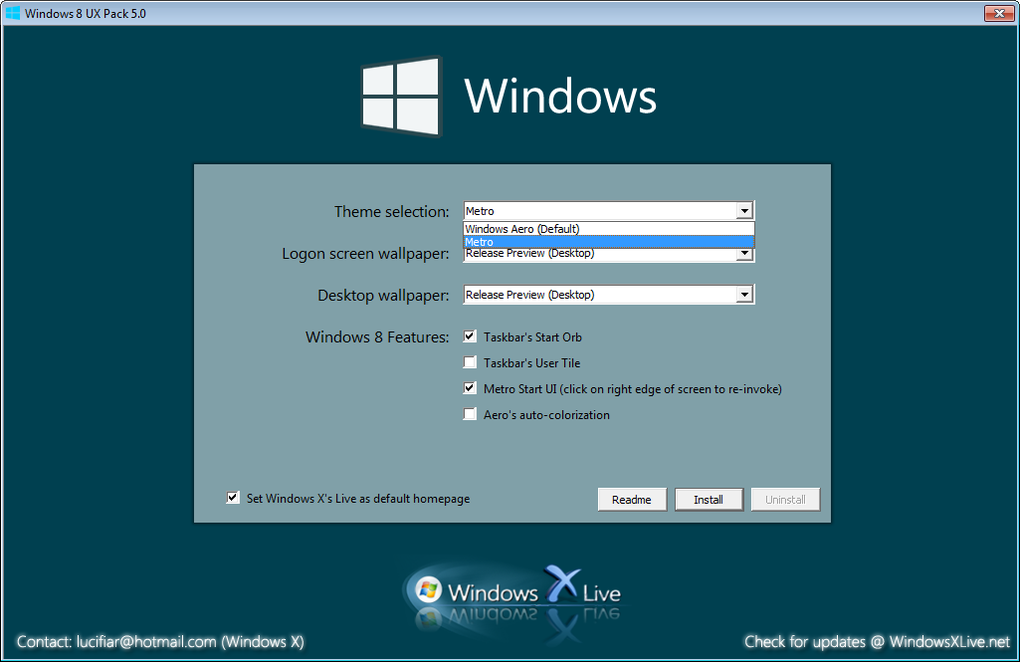The width and height of the screenshot is (1020, 662).
Task: Click the Theme selection combo box showing Metro
Action: pos(608,211)
